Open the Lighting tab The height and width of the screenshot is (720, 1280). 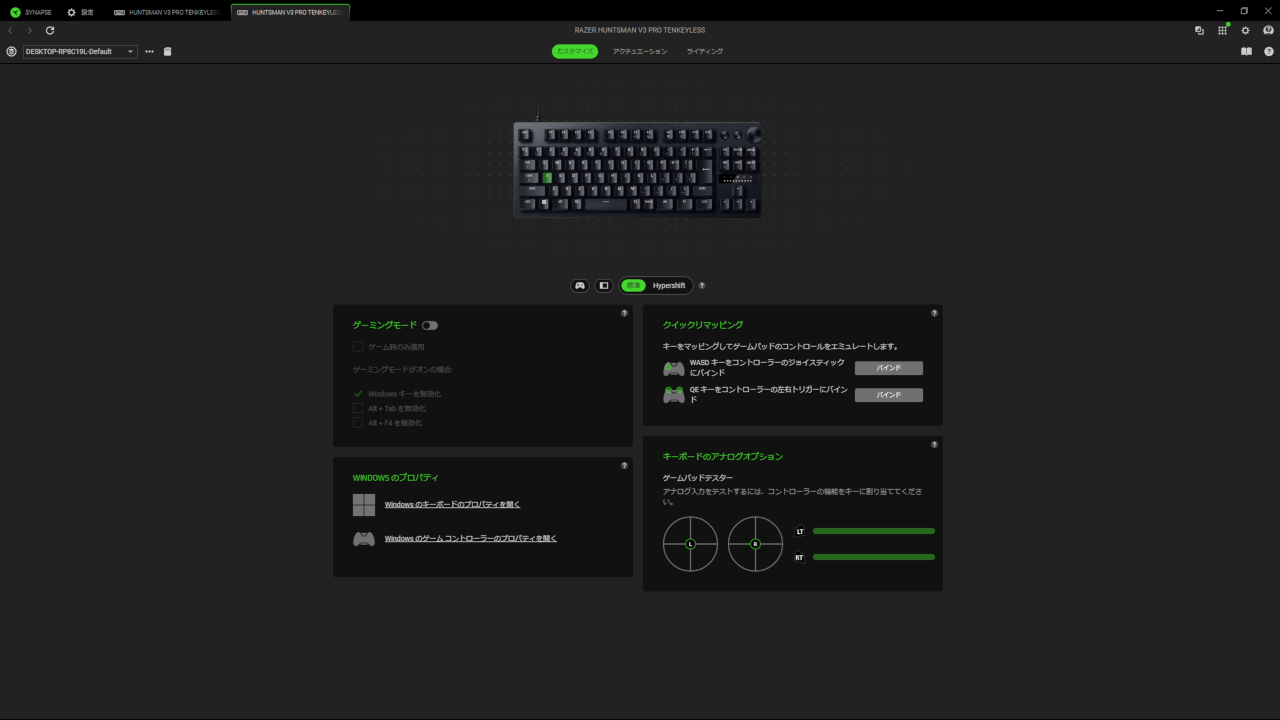click(705, 51)
